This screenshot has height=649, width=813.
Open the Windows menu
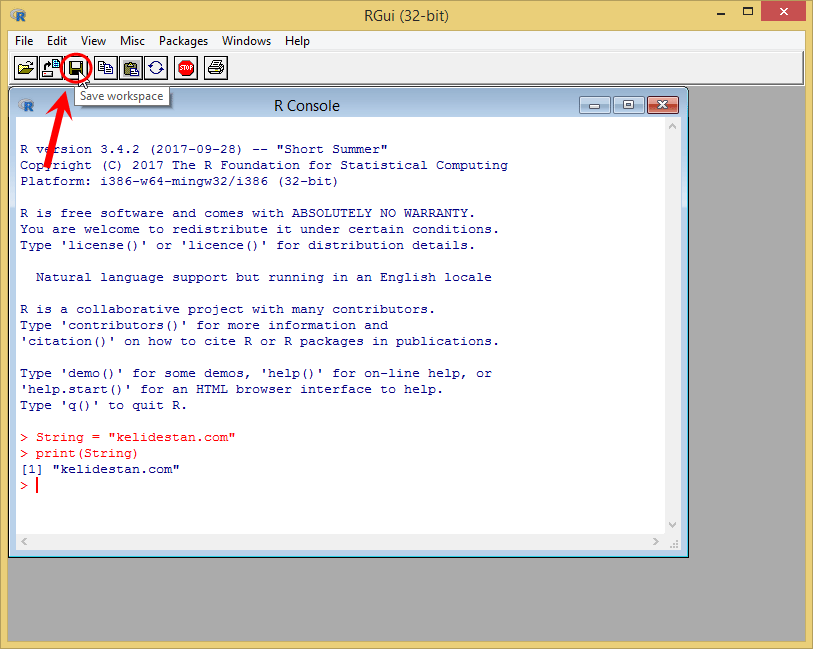(246, 41)
